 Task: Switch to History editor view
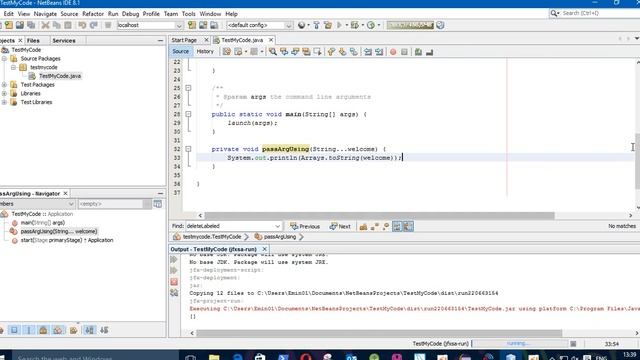click(x=205, y=51)
